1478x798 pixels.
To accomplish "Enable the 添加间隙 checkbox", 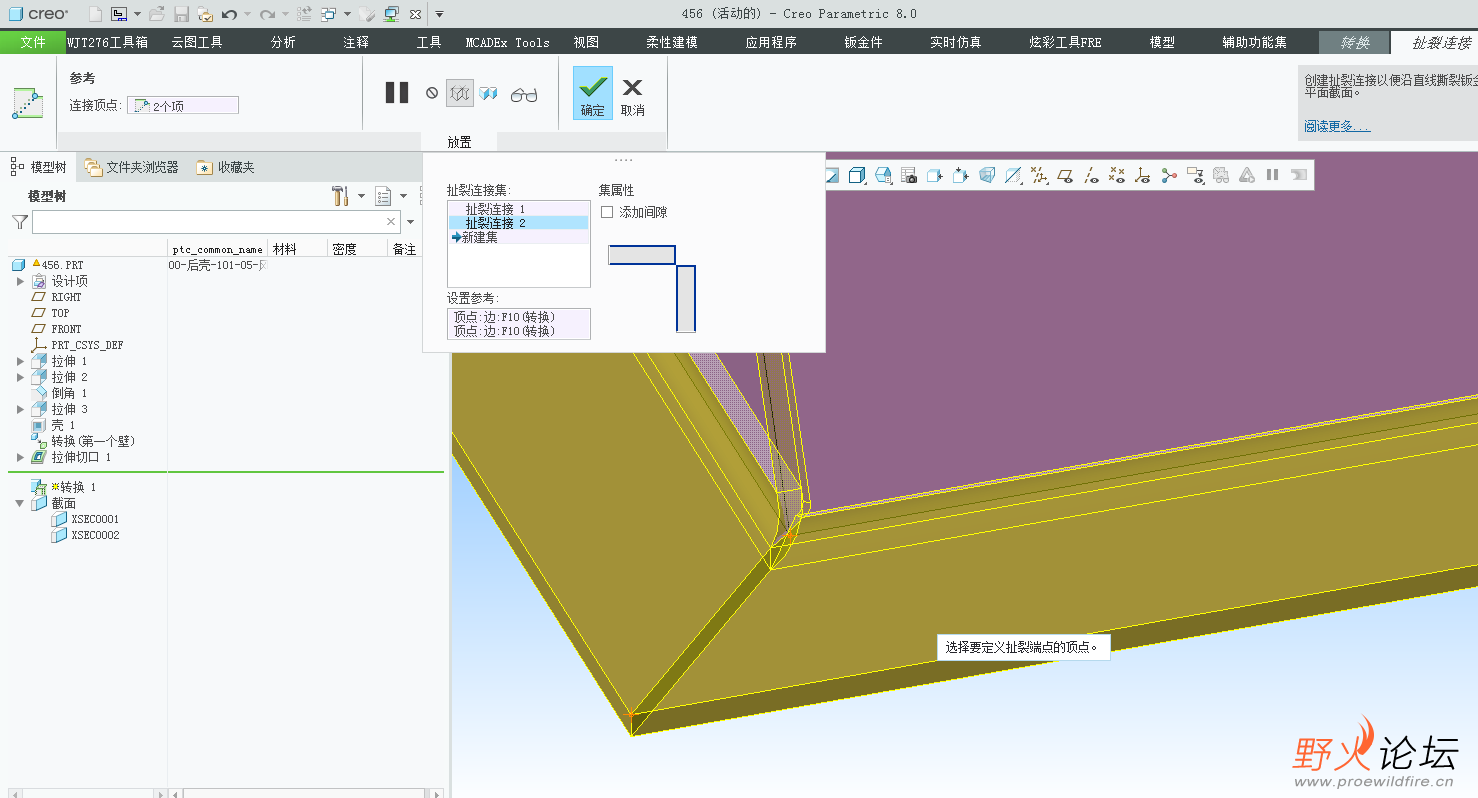I will tap(607, 212).
